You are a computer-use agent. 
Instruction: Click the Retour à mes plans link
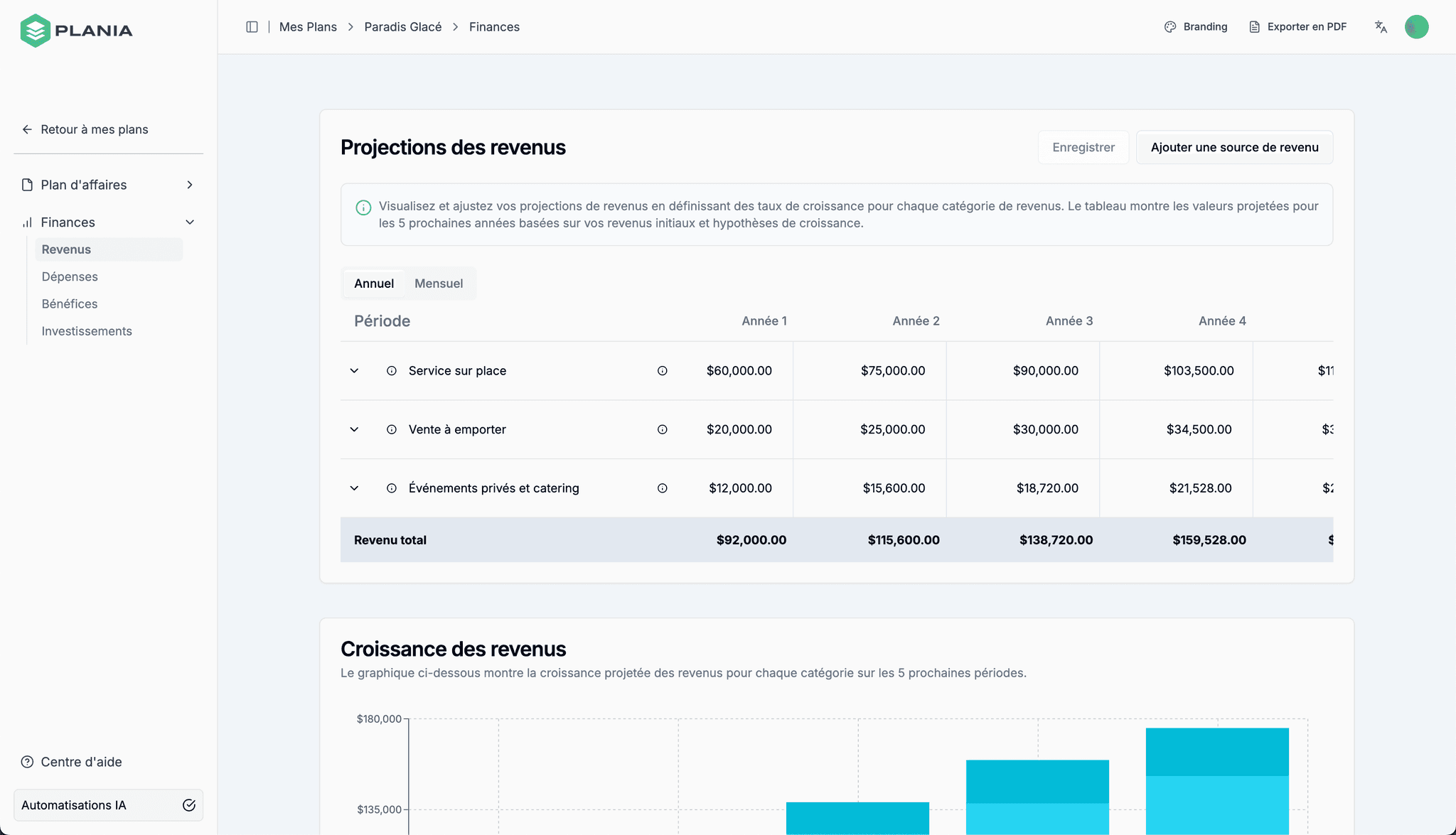point(94,129)
